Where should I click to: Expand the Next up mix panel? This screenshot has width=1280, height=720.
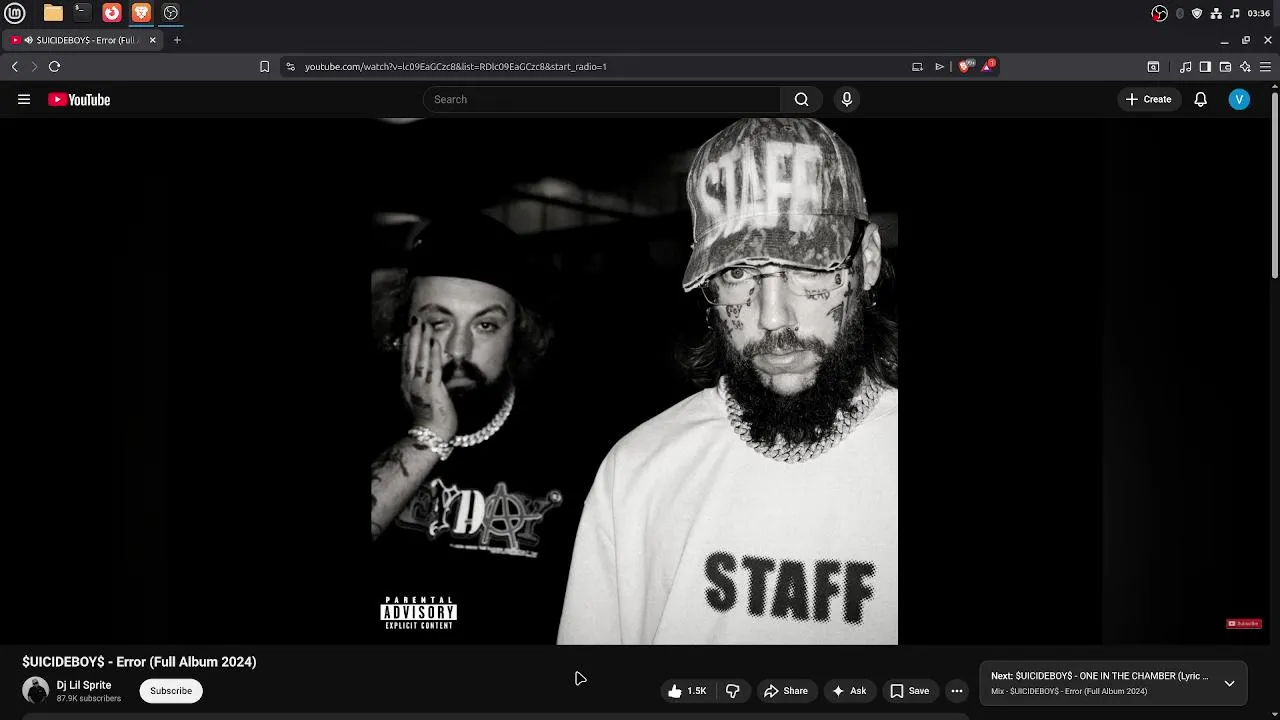pos(1229,683)
